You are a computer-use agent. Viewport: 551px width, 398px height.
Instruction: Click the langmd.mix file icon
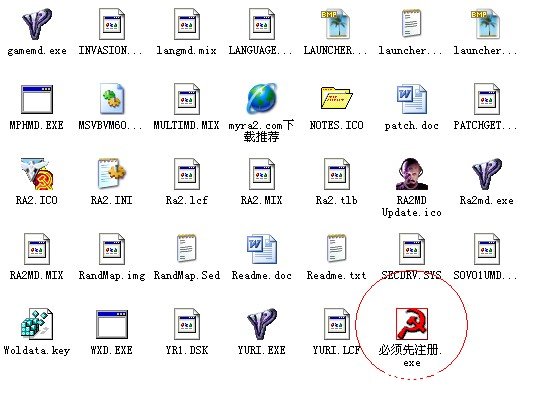coord(187,24)
